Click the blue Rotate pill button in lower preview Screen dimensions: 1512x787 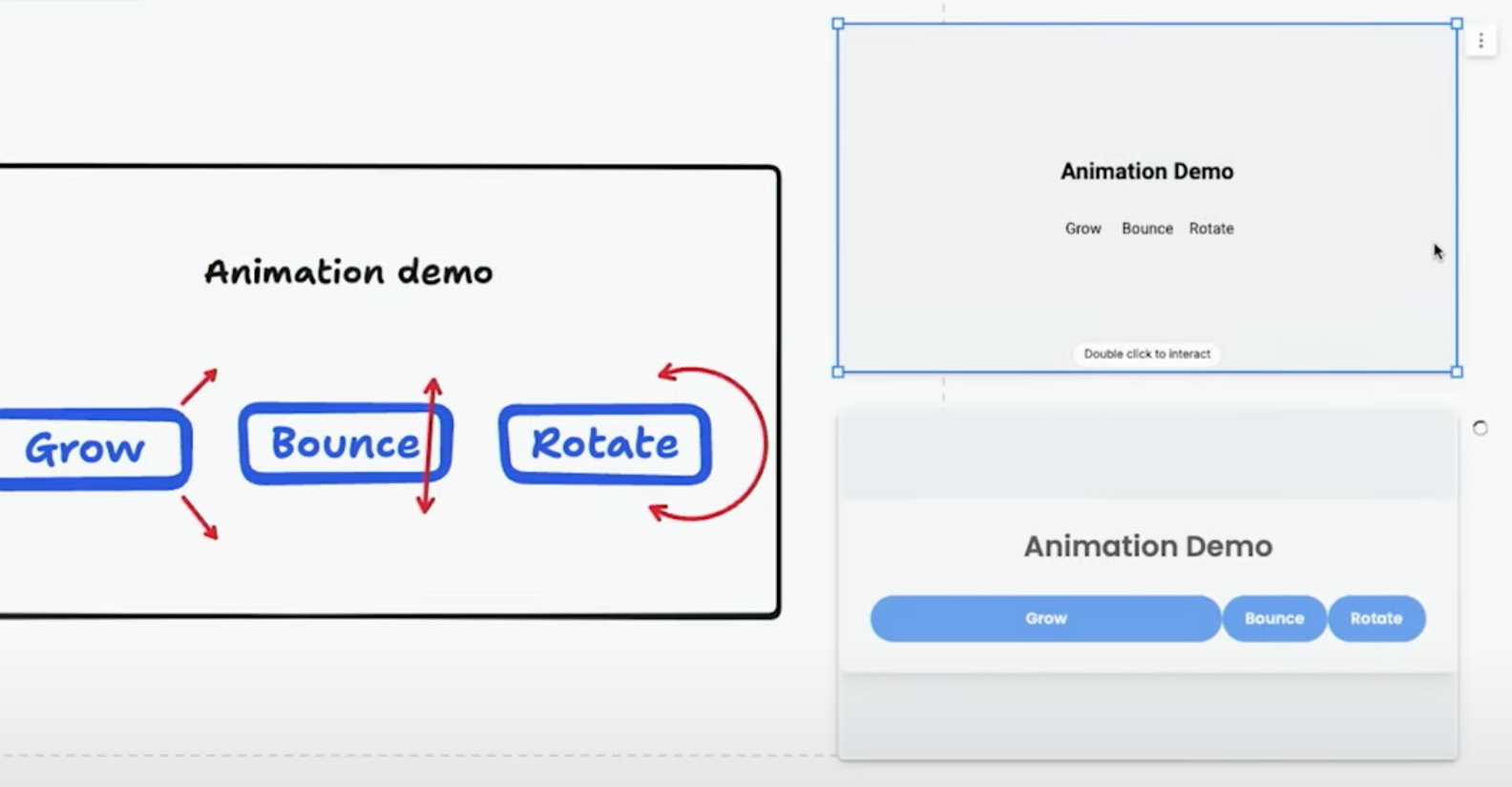(1376, 619)
